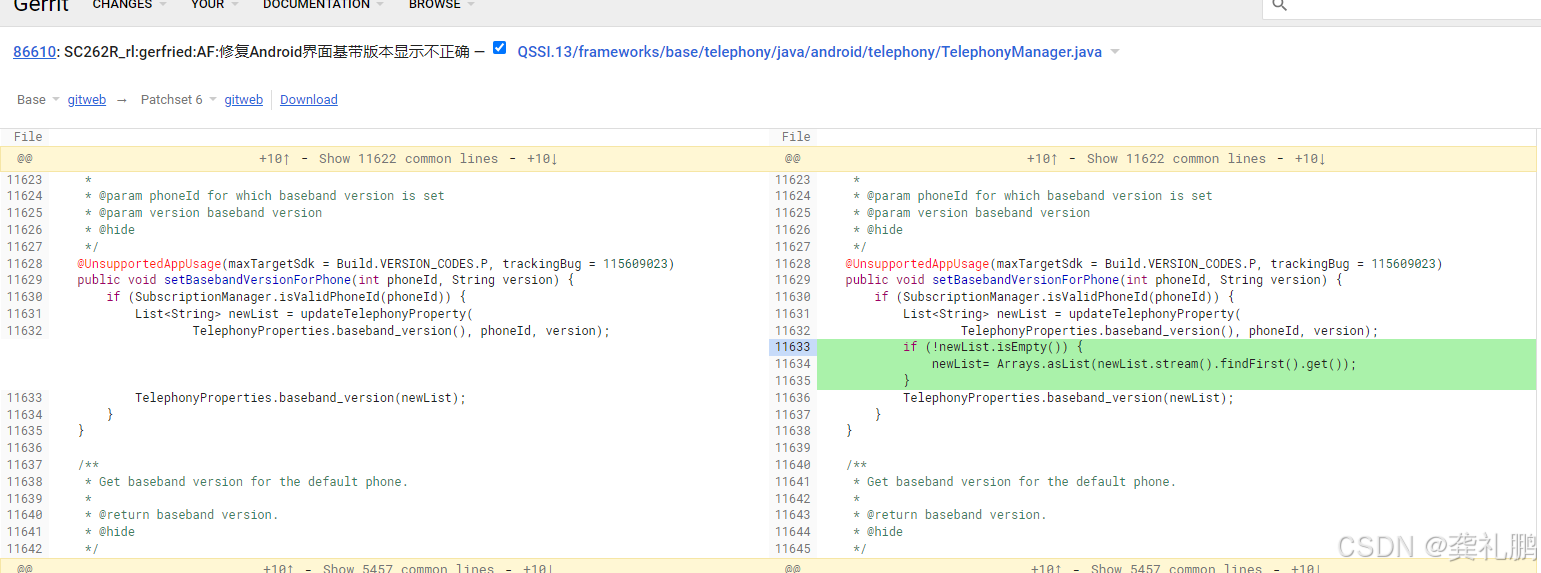The height and width of the screenshot is (573, 1541).
Task: Click right pane File header label
Action: [x=796, y=137]
